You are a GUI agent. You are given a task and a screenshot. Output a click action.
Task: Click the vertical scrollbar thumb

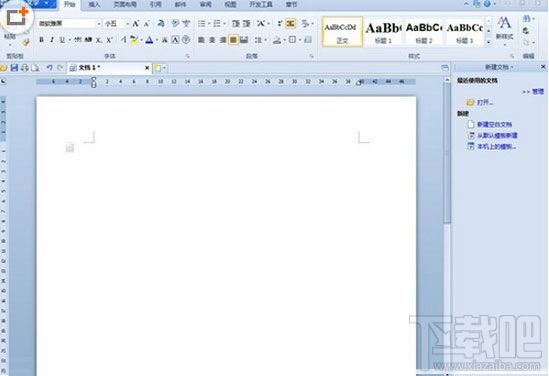click(447, 153)
